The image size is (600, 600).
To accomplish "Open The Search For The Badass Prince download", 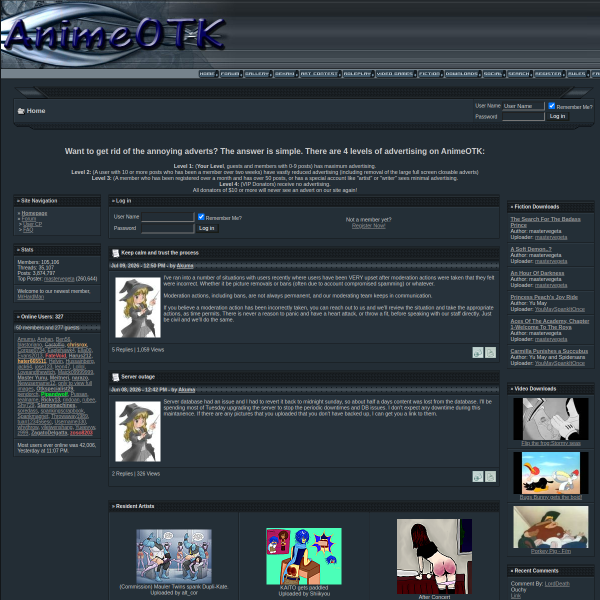I will tap(545, 222).
